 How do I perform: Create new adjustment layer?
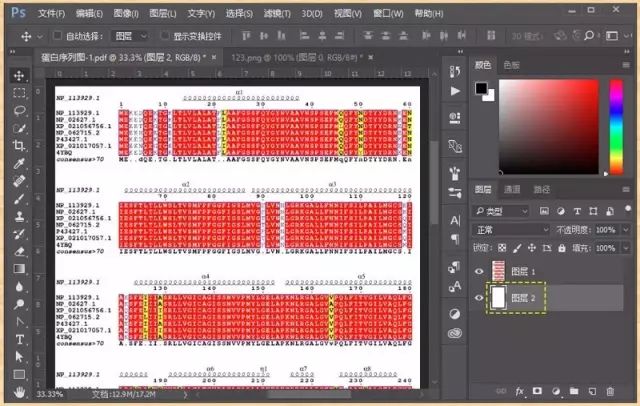point(556,391)
